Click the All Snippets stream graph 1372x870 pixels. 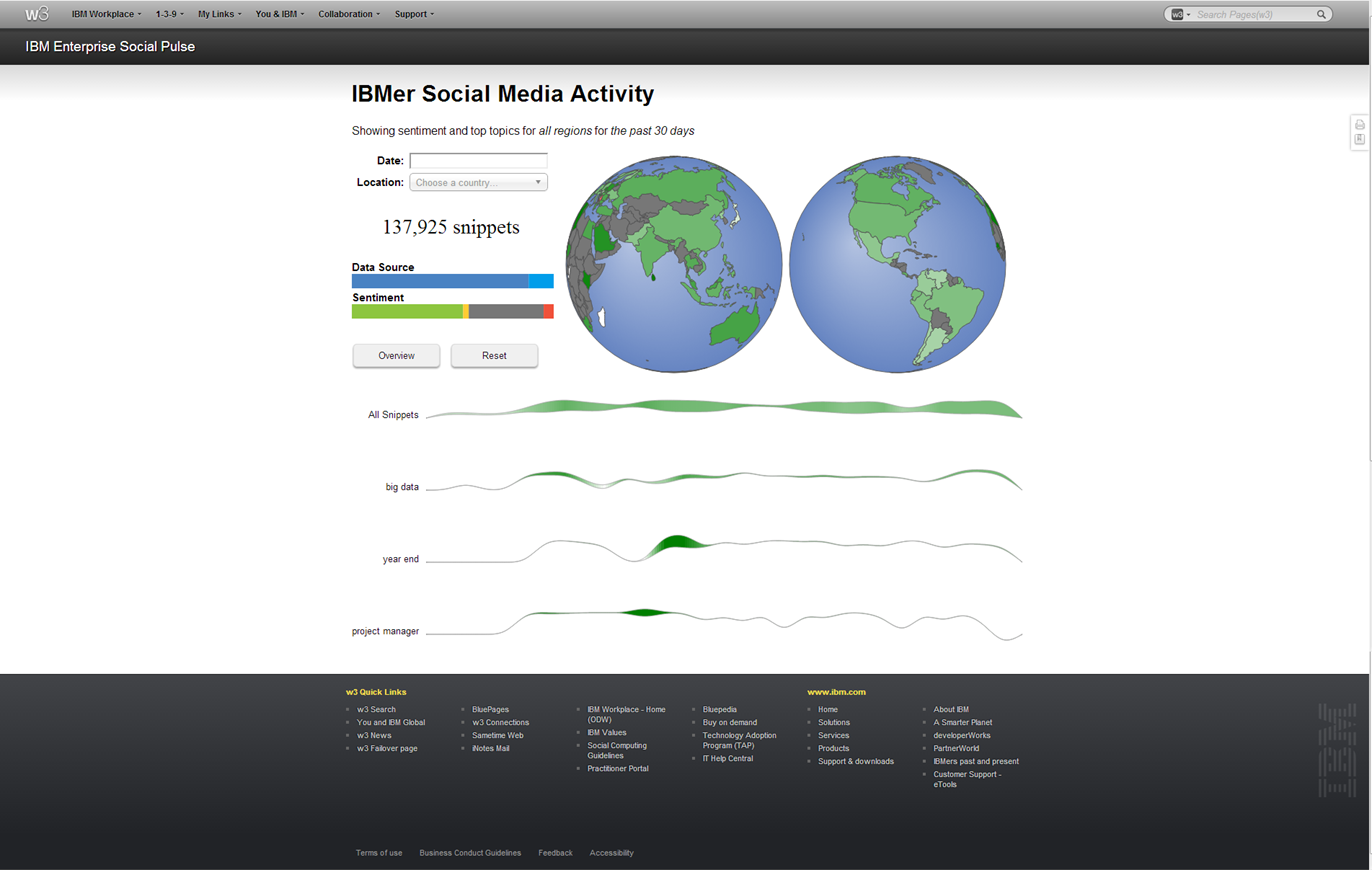(x=724, y=408)
